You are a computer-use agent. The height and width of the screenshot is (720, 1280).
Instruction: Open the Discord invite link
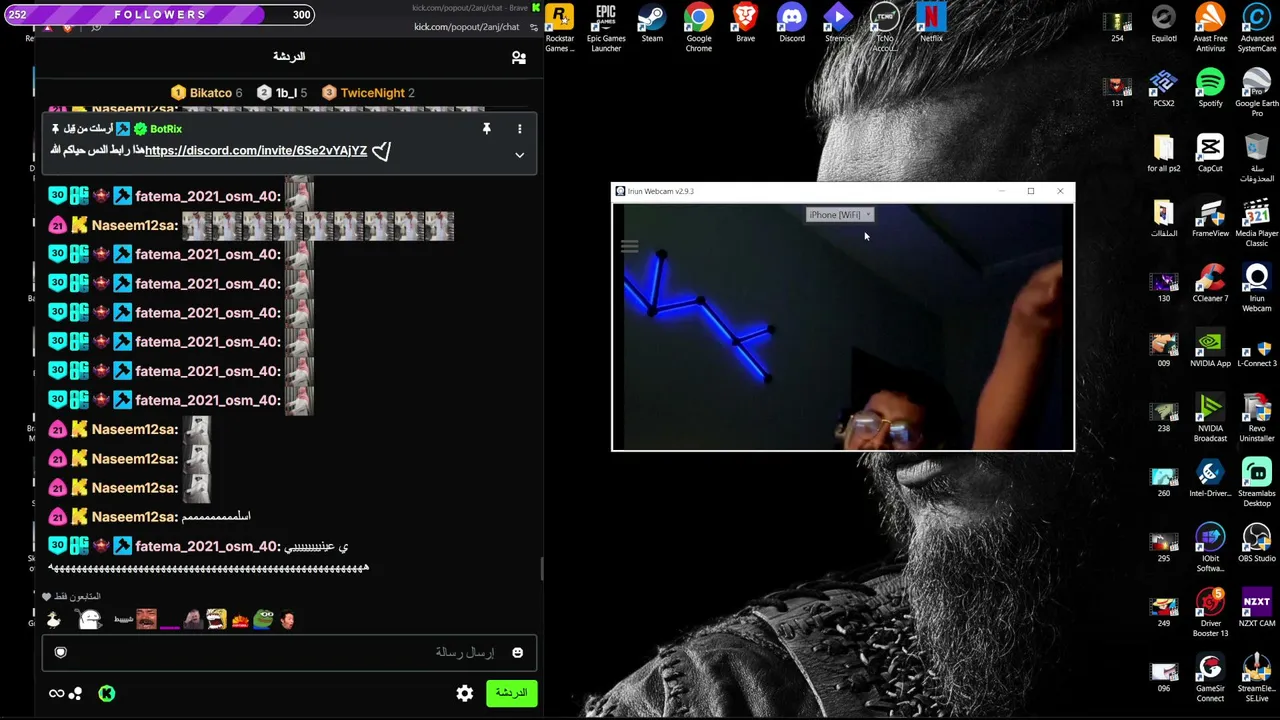[x=256, y=151]
